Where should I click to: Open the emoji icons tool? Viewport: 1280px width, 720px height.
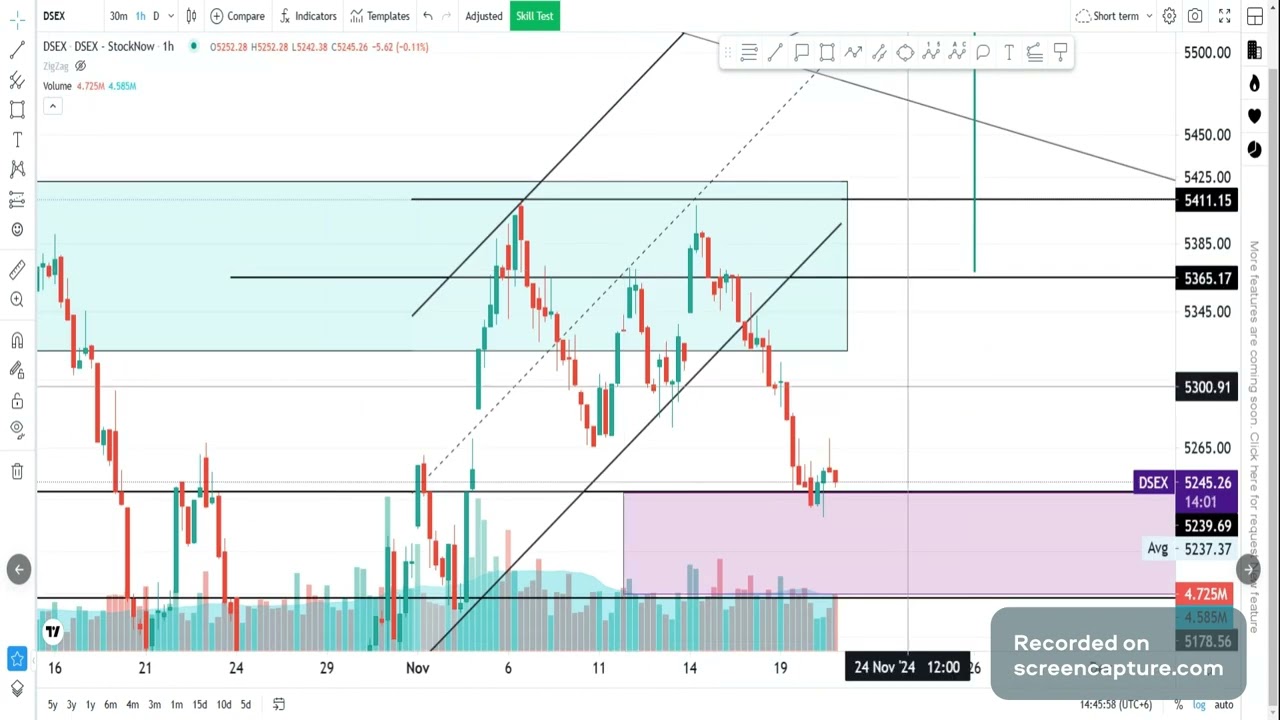[17, 230]
